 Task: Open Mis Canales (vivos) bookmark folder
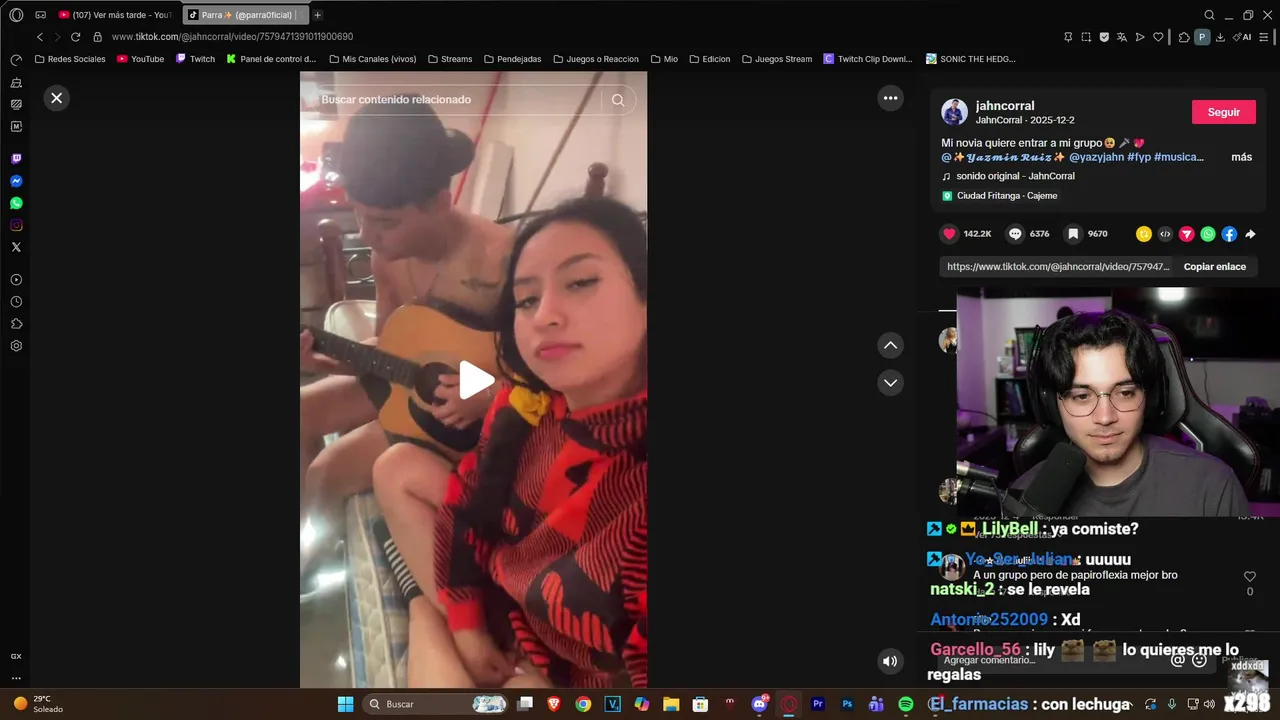coord(372,59)
